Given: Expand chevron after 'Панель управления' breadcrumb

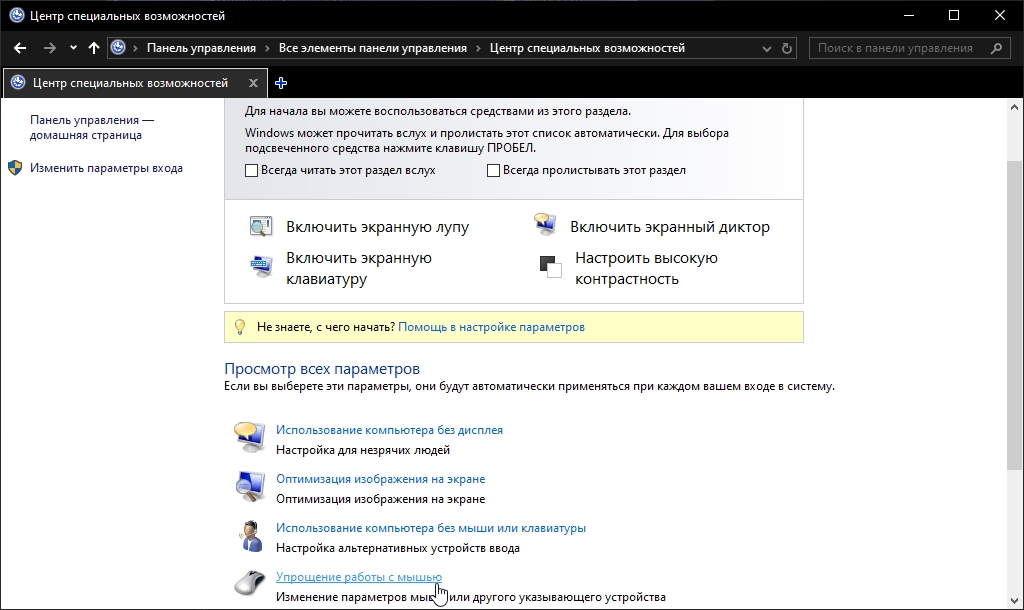Looking at the screenshot, I should (268, 48).
